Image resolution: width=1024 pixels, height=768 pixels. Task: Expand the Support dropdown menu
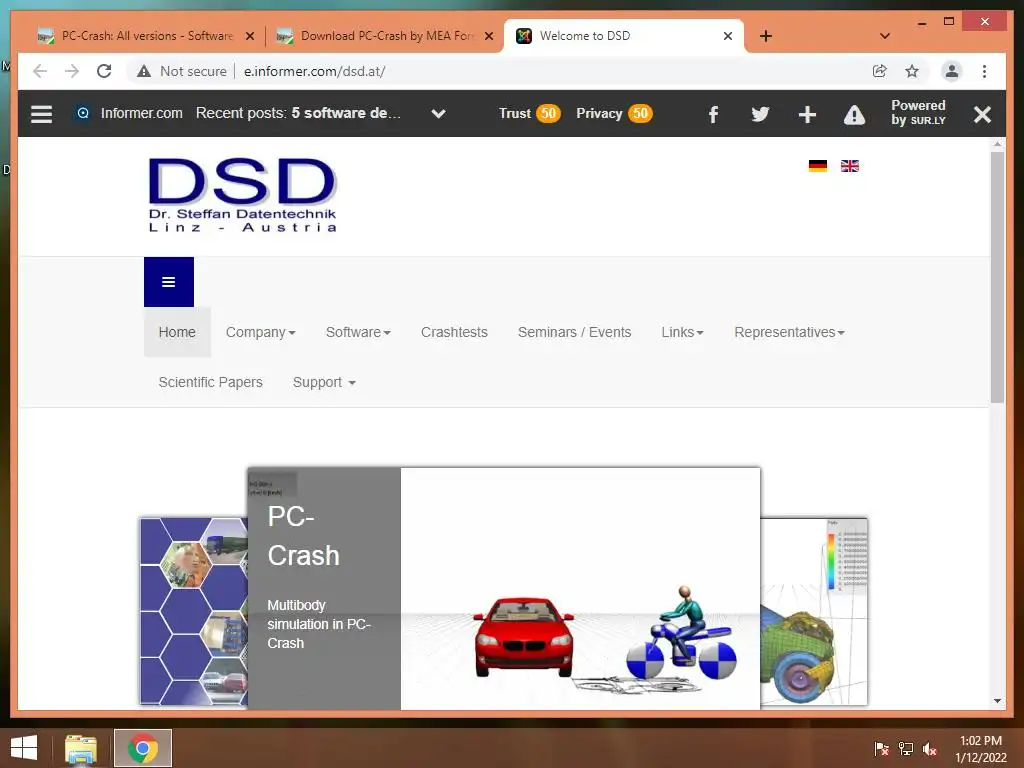pyautogui.click(x=324, y=382)
